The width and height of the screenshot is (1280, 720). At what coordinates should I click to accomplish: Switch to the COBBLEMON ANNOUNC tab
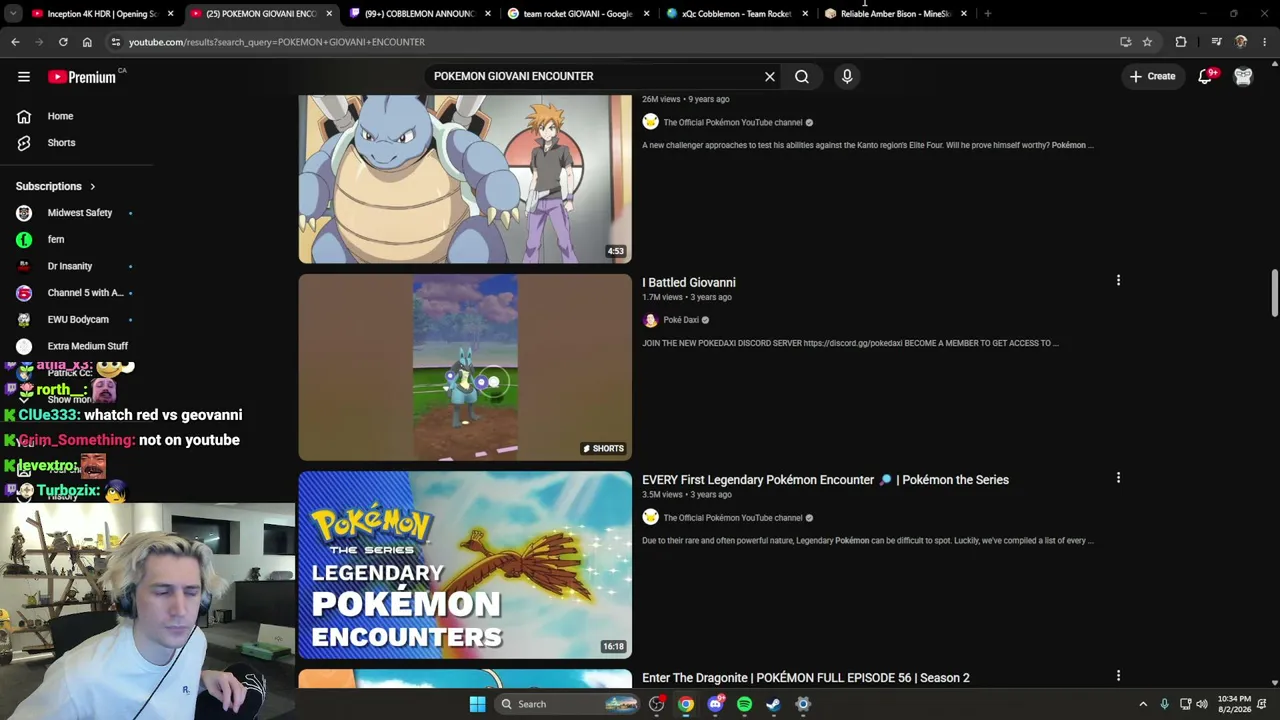[420, 14]
